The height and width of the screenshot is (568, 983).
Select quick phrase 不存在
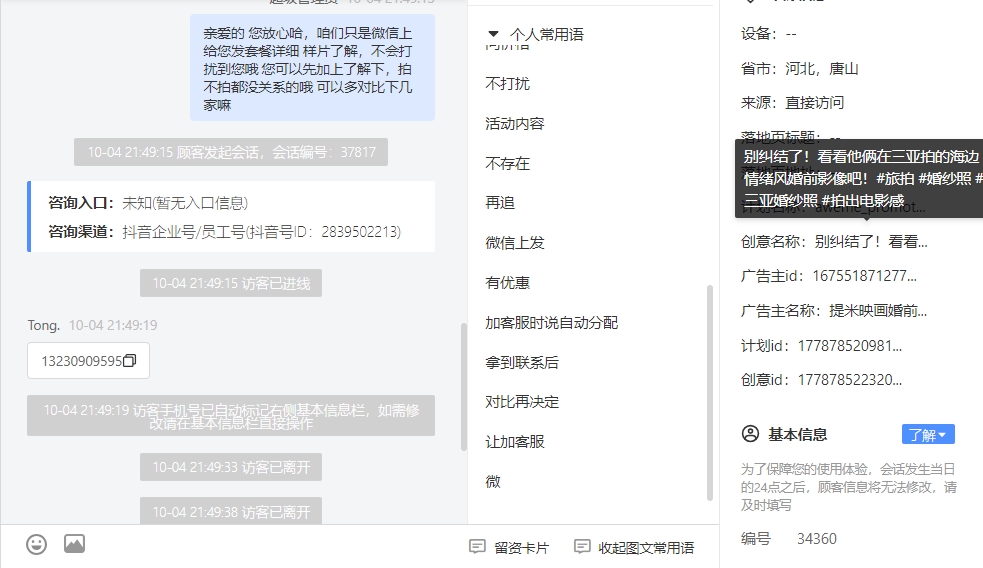[x=508, y=164]
